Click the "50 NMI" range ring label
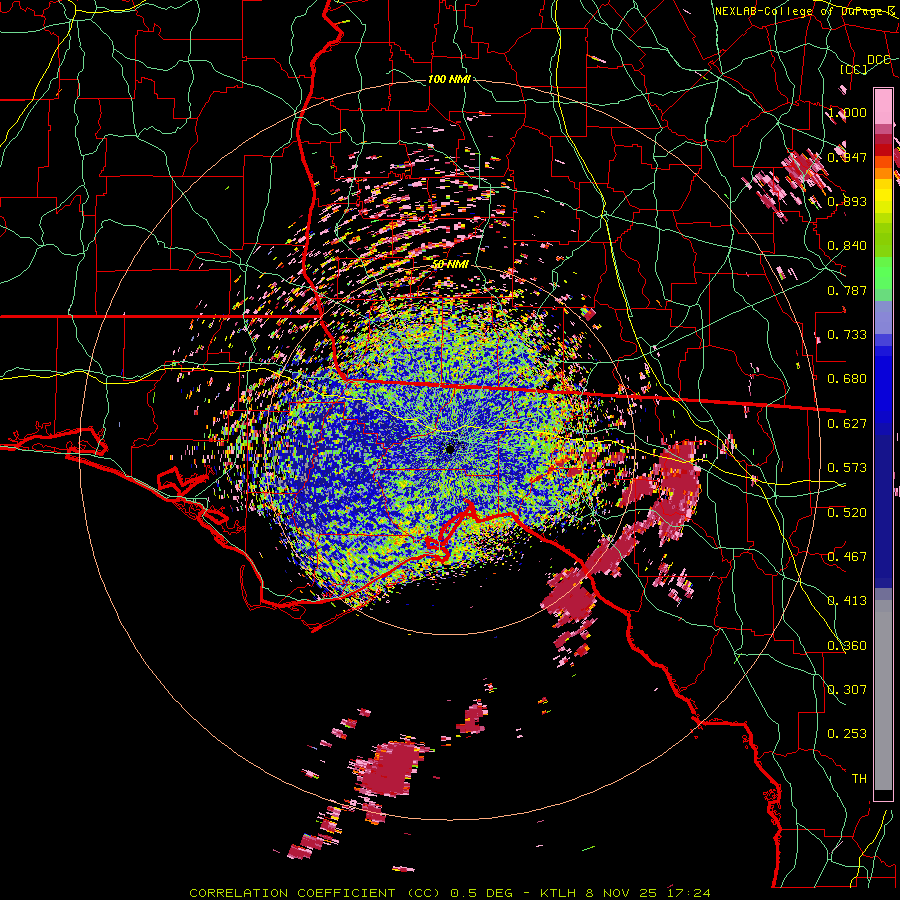The width and height of the screenshot is (900, 900). [450, 264]
